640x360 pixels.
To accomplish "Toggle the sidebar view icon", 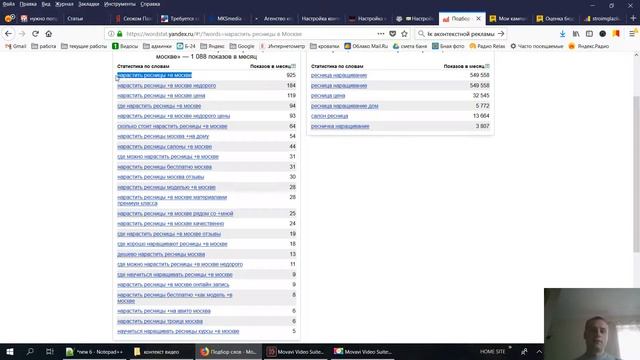I will (589, 34).
